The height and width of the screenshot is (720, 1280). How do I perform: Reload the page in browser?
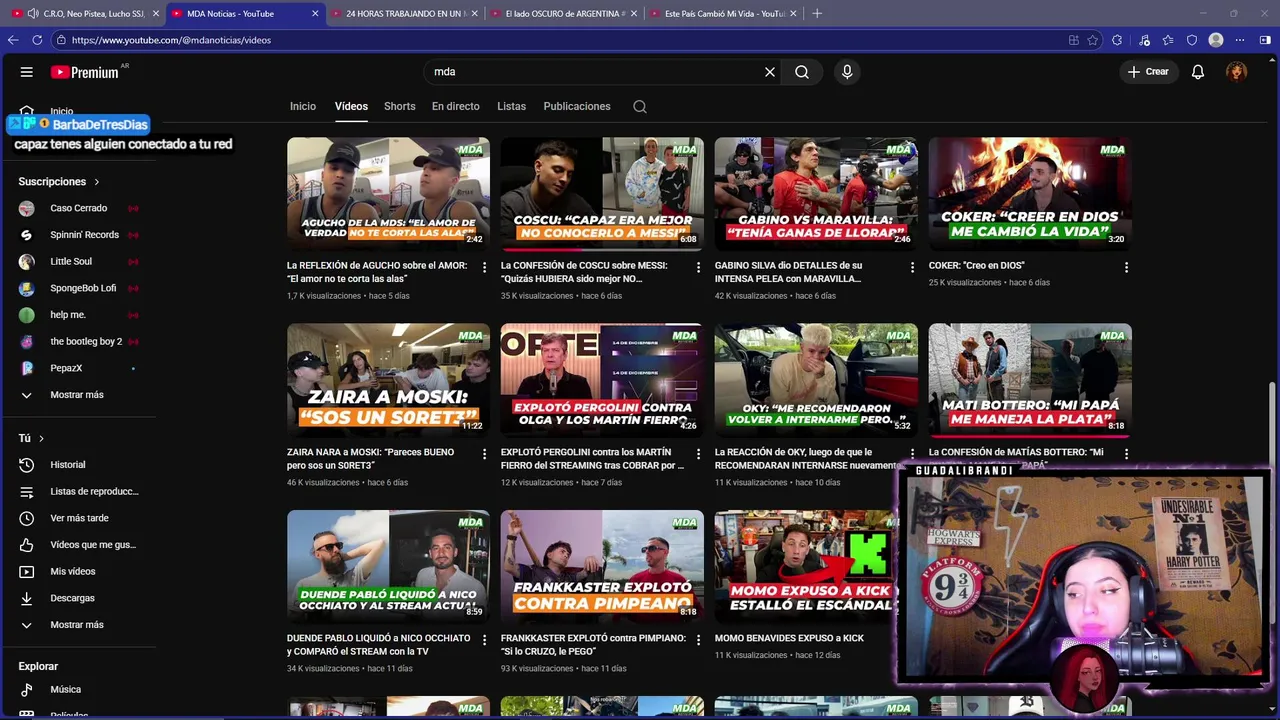37,40
